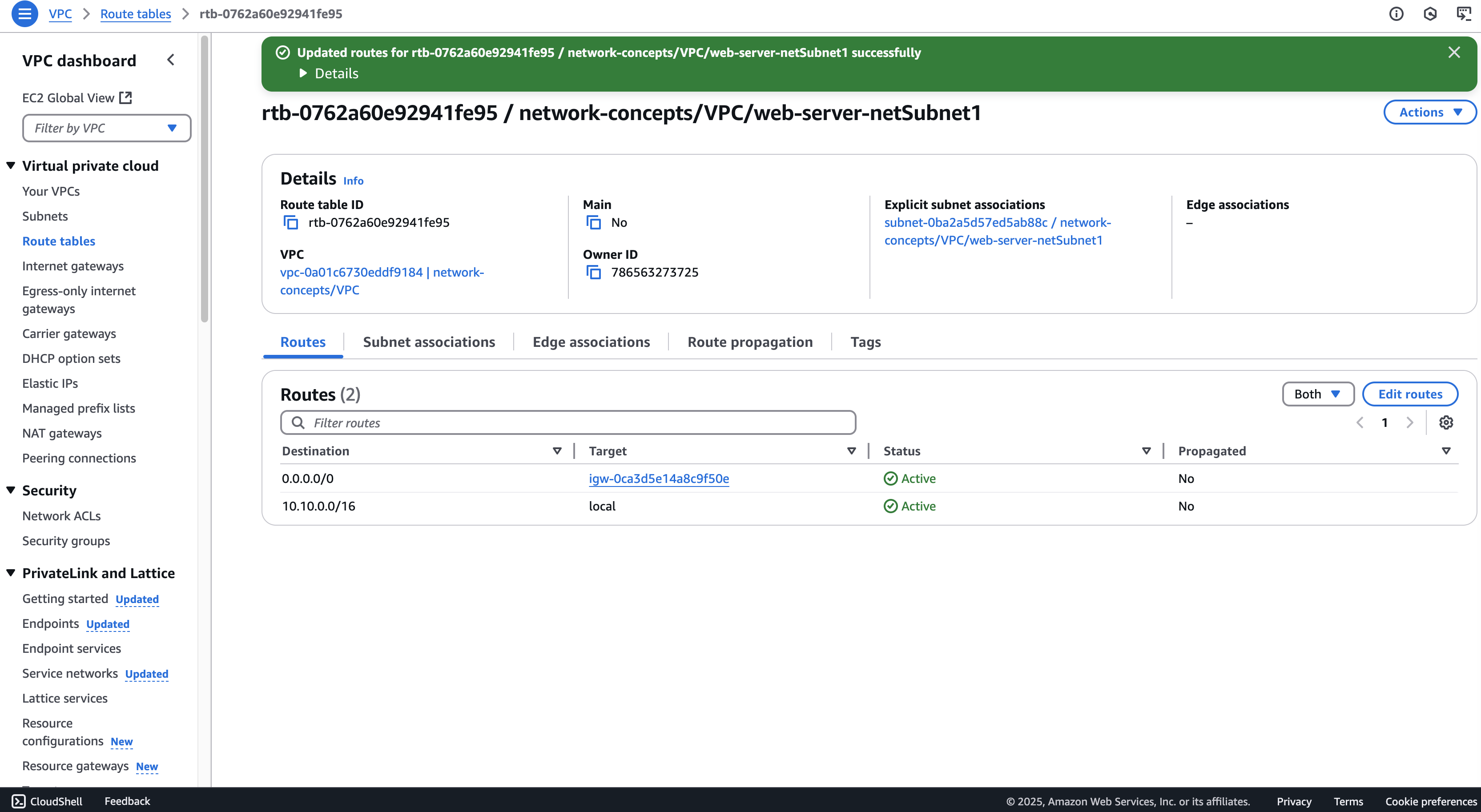Open Privacy link in footer
Screen dimensions: 1481x812
click(1294, 801)
